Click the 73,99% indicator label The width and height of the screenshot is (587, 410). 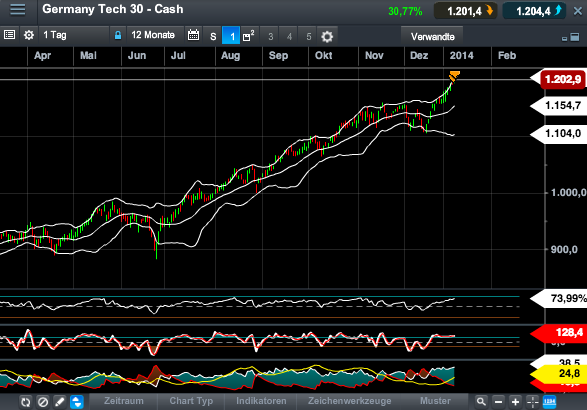coord(559,298)
